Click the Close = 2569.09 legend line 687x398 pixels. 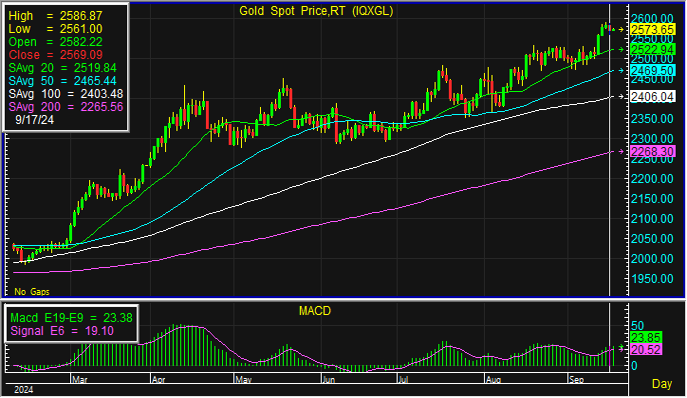click(x=55, y=55)
